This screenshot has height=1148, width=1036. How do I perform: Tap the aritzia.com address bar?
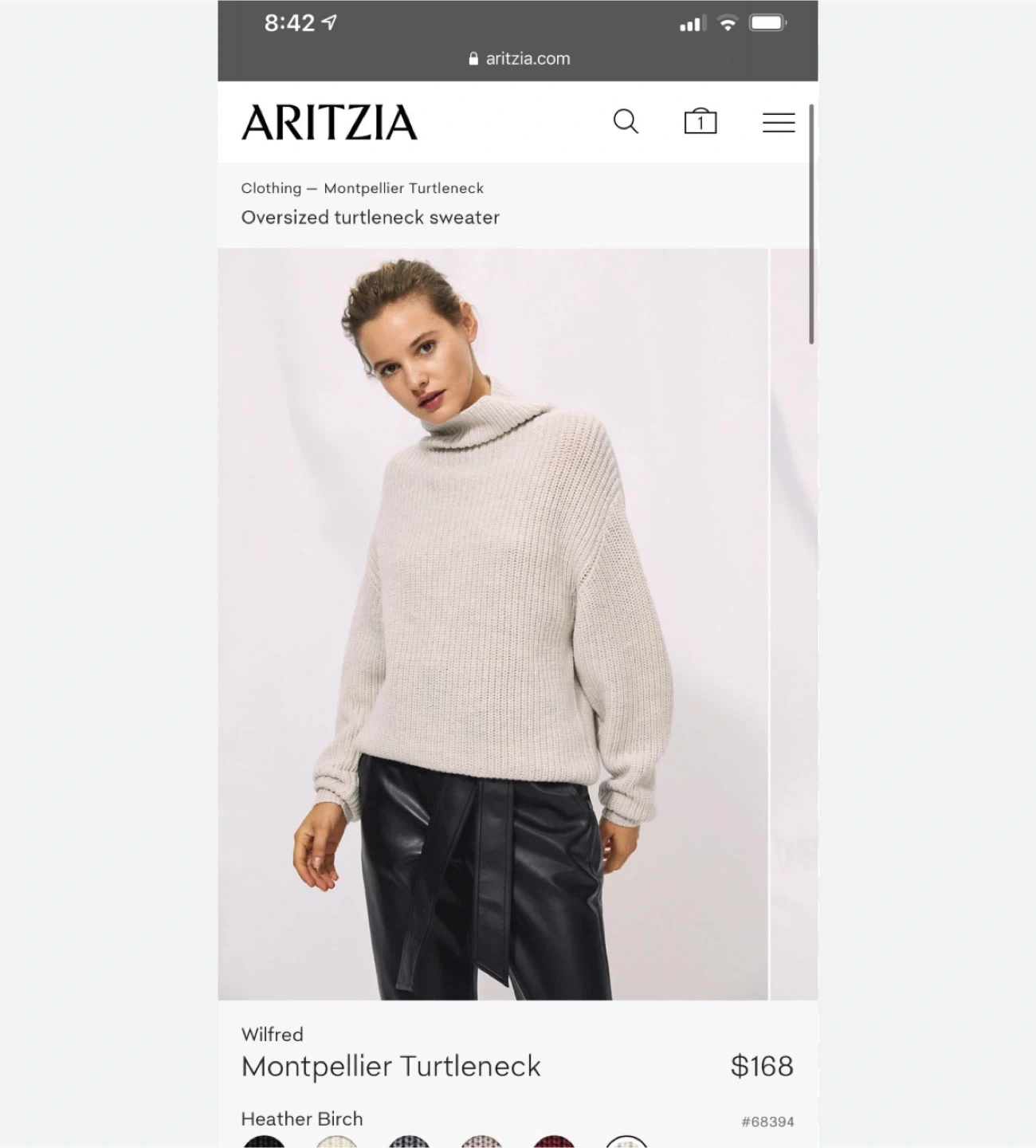pyautogui.click(x=519, y=58)
